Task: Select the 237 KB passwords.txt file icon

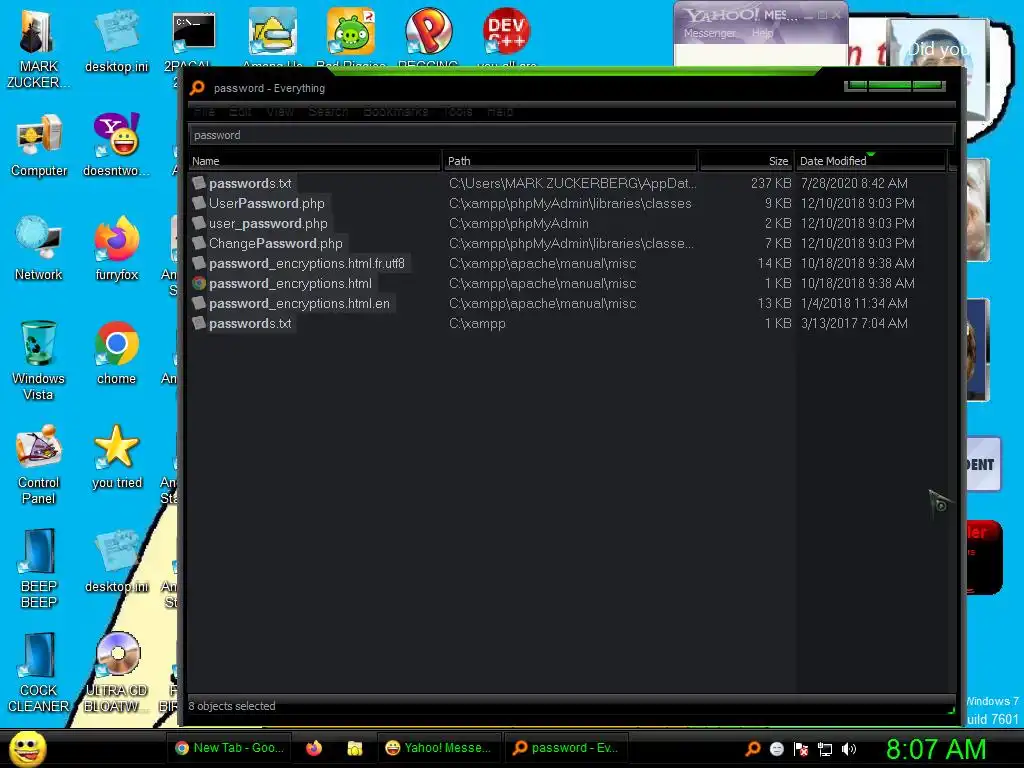Action: 199,184
